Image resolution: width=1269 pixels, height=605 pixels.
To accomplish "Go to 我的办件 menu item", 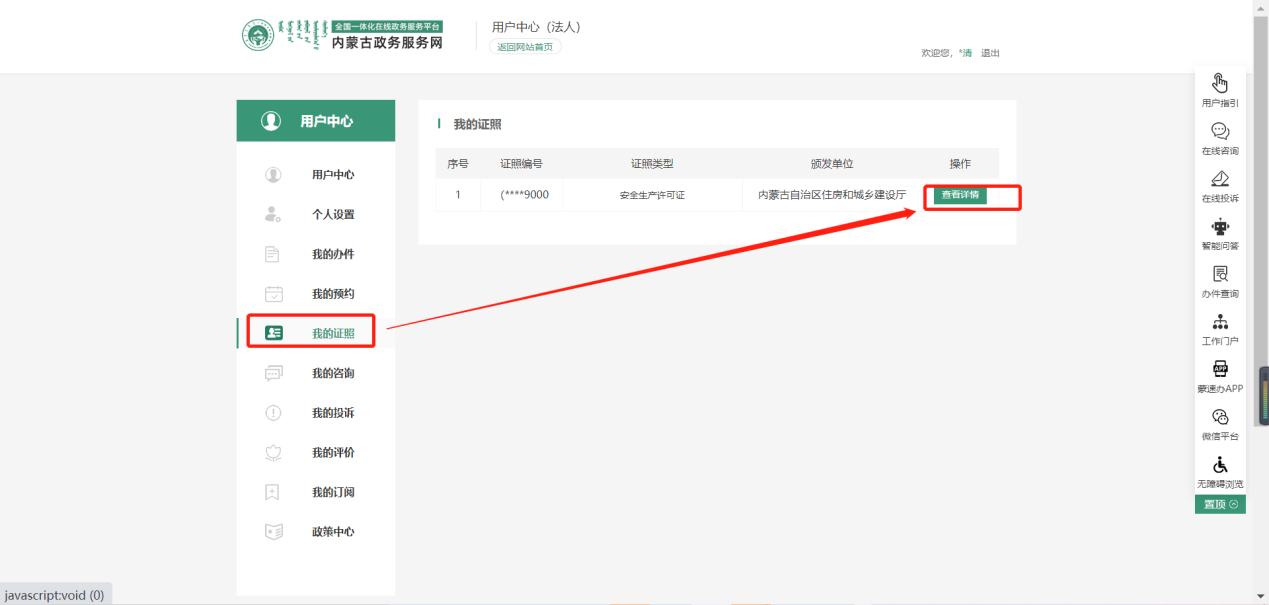I will [332, 254].
